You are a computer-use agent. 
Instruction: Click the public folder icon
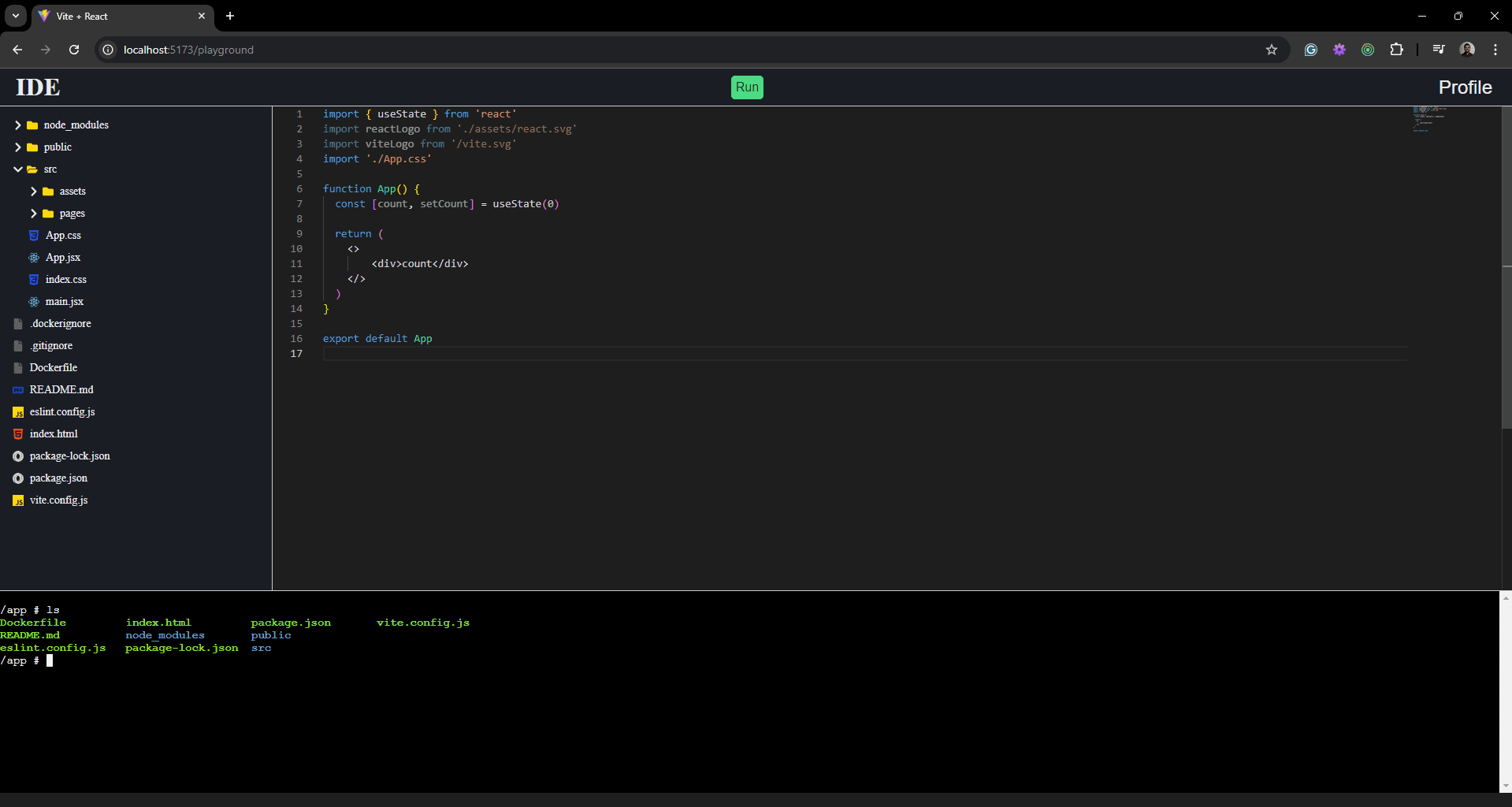pyautogui.click(x=32, y=147)
